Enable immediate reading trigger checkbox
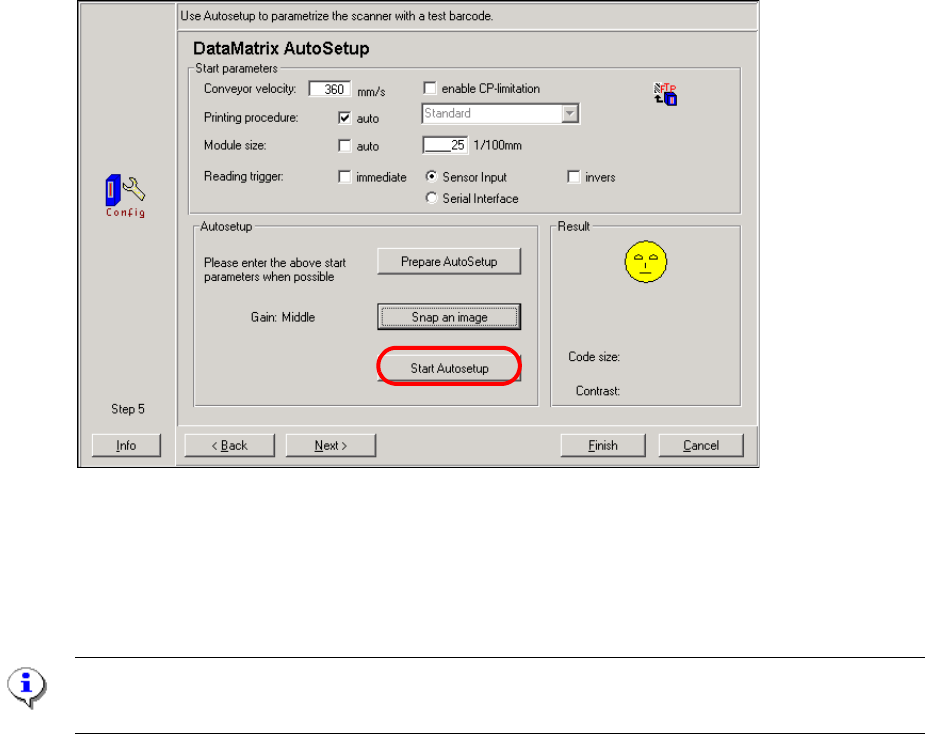 [345, 177]
